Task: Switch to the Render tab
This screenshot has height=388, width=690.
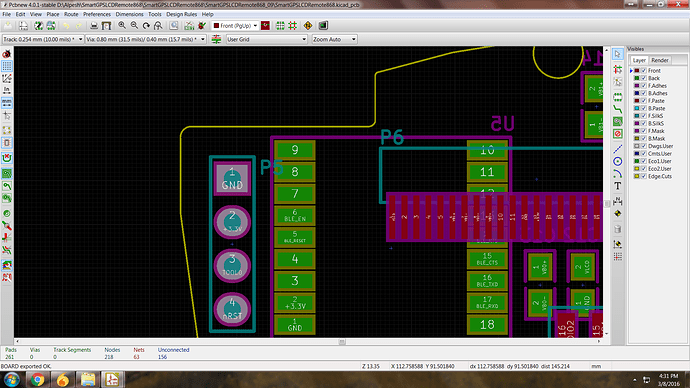Action: coord(660,60)
